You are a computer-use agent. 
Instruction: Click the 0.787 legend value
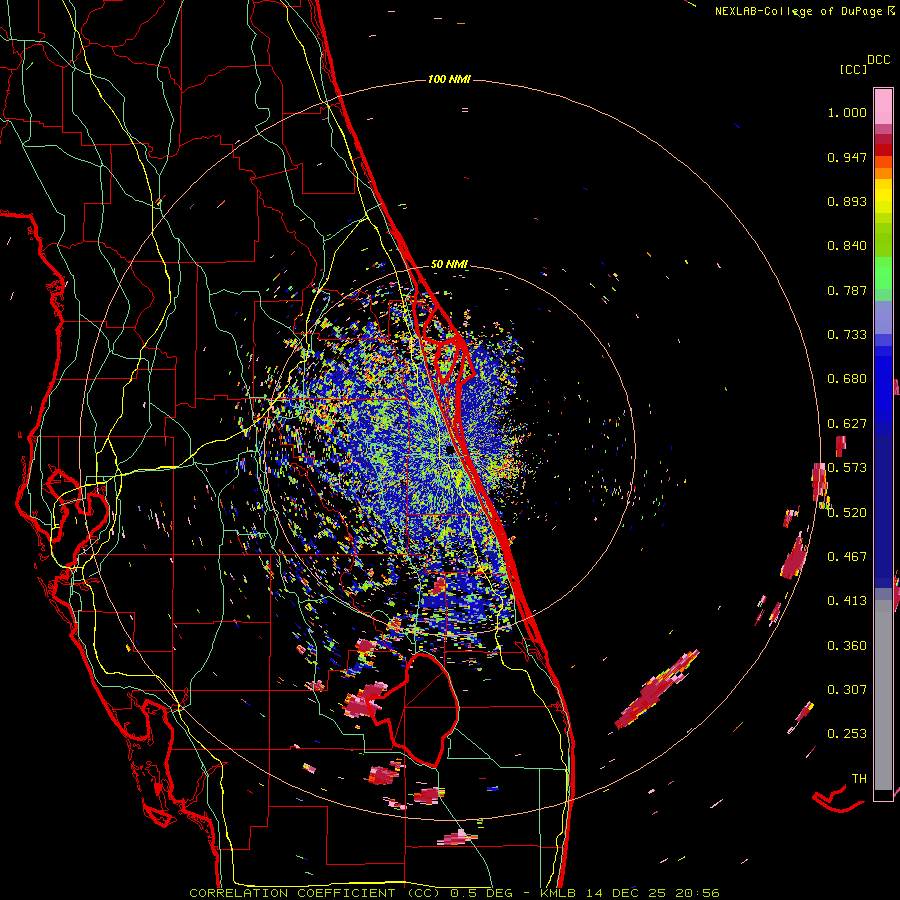(847, 290)
